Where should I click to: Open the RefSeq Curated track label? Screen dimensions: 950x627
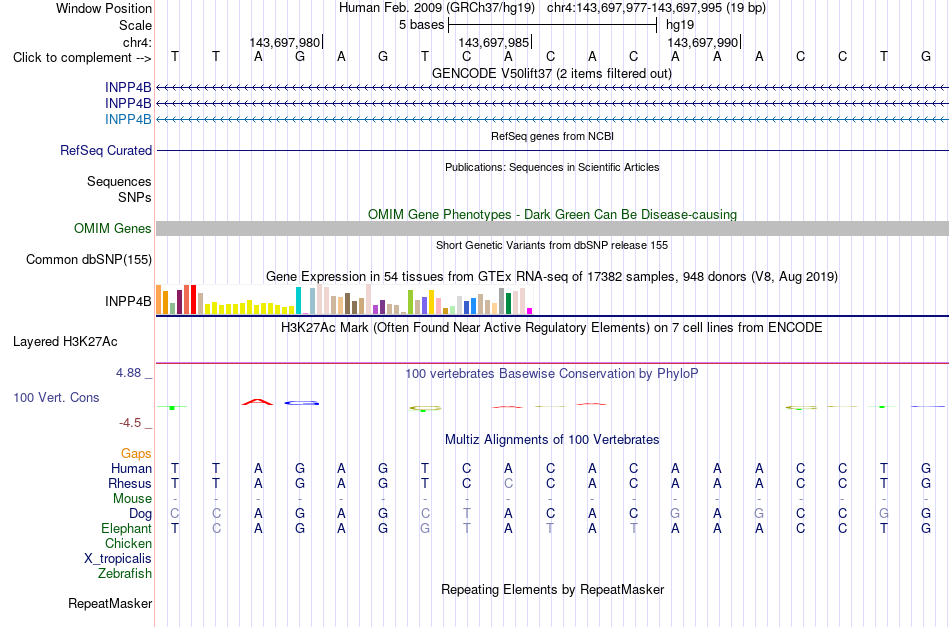(x=105, y=150)
